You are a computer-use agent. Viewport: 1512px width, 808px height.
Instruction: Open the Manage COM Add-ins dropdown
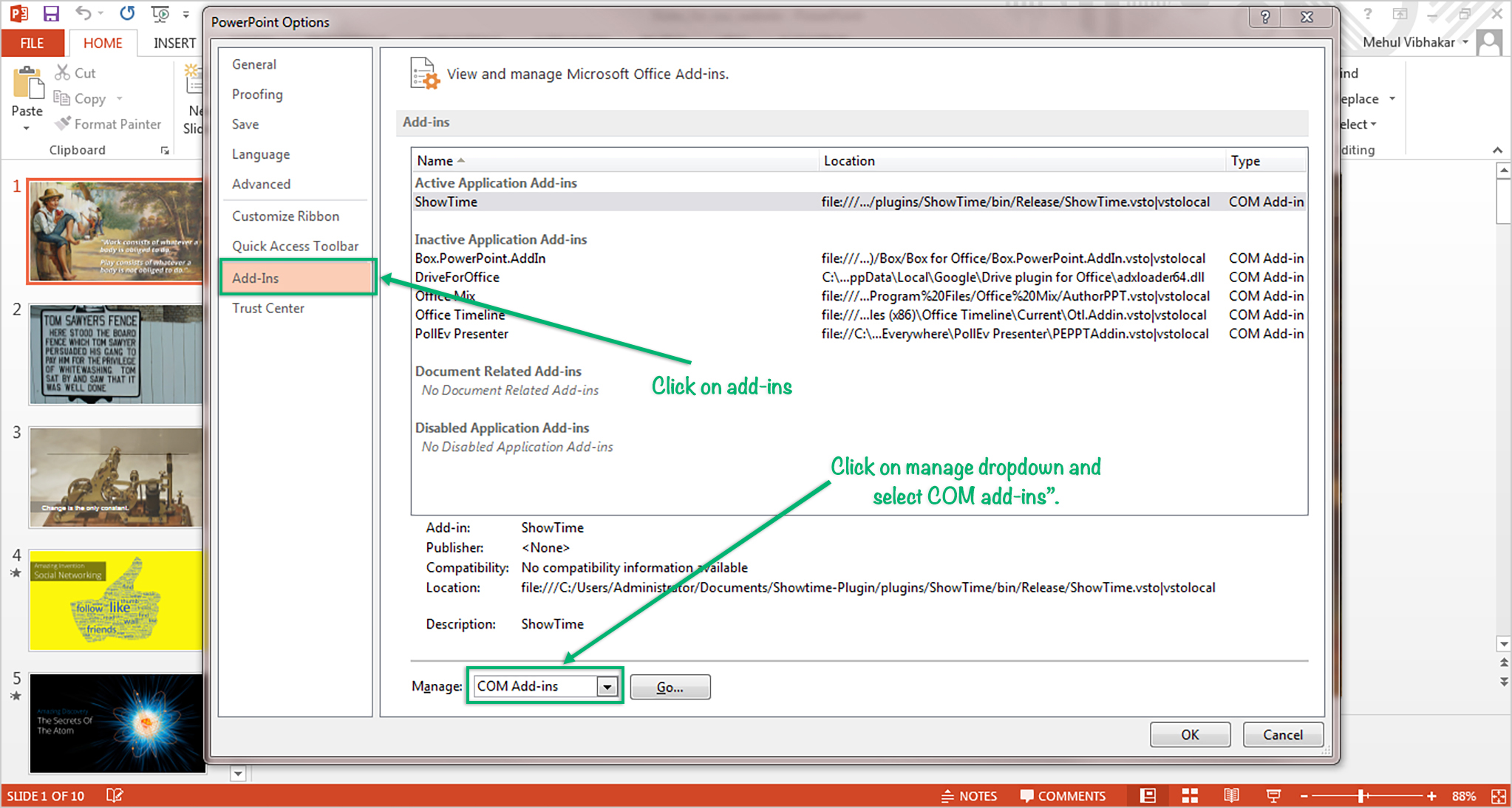[x=607, y=686]
